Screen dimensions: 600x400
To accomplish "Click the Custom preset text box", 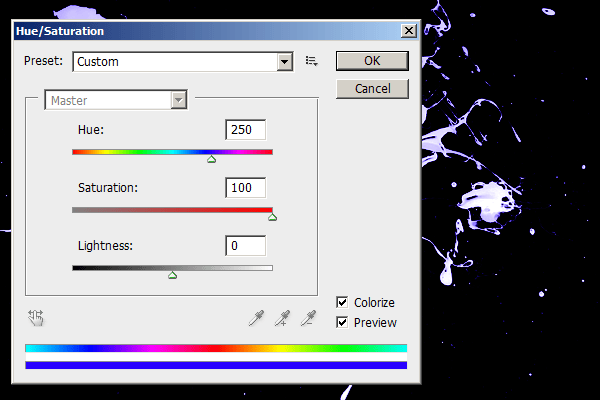I will click(175, 62).
